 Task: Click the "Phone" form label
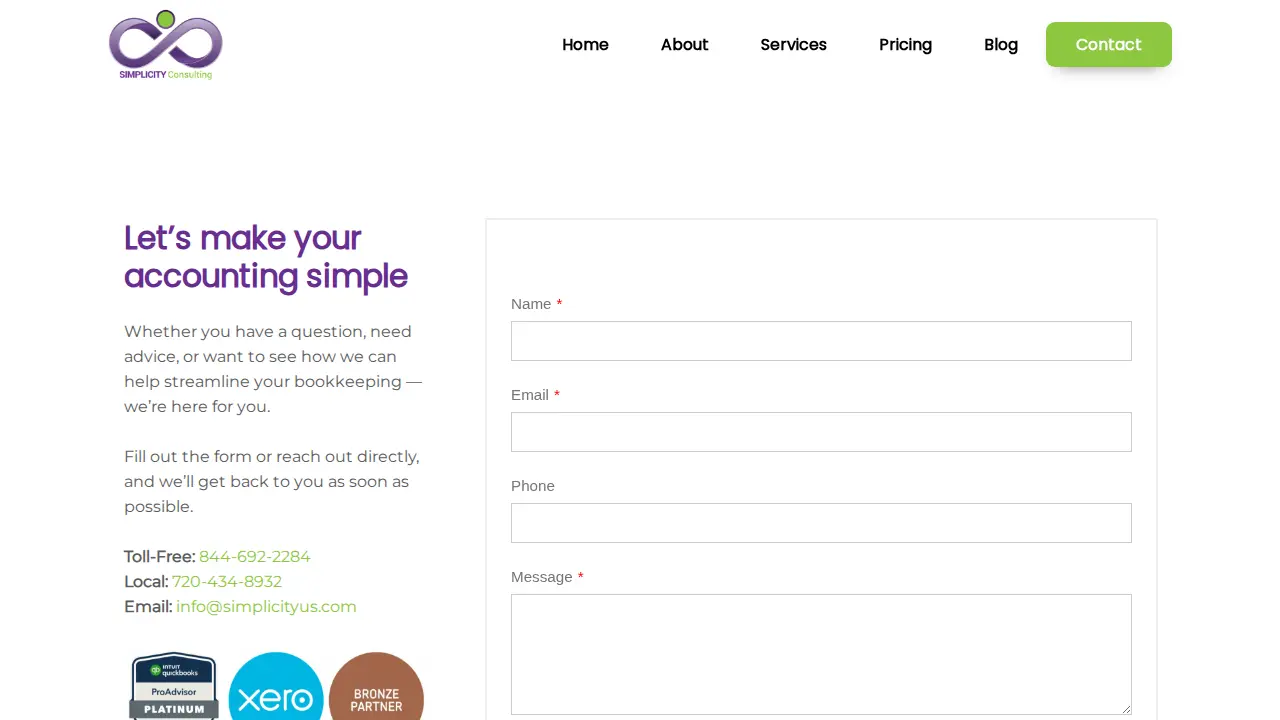pos(533,486)
